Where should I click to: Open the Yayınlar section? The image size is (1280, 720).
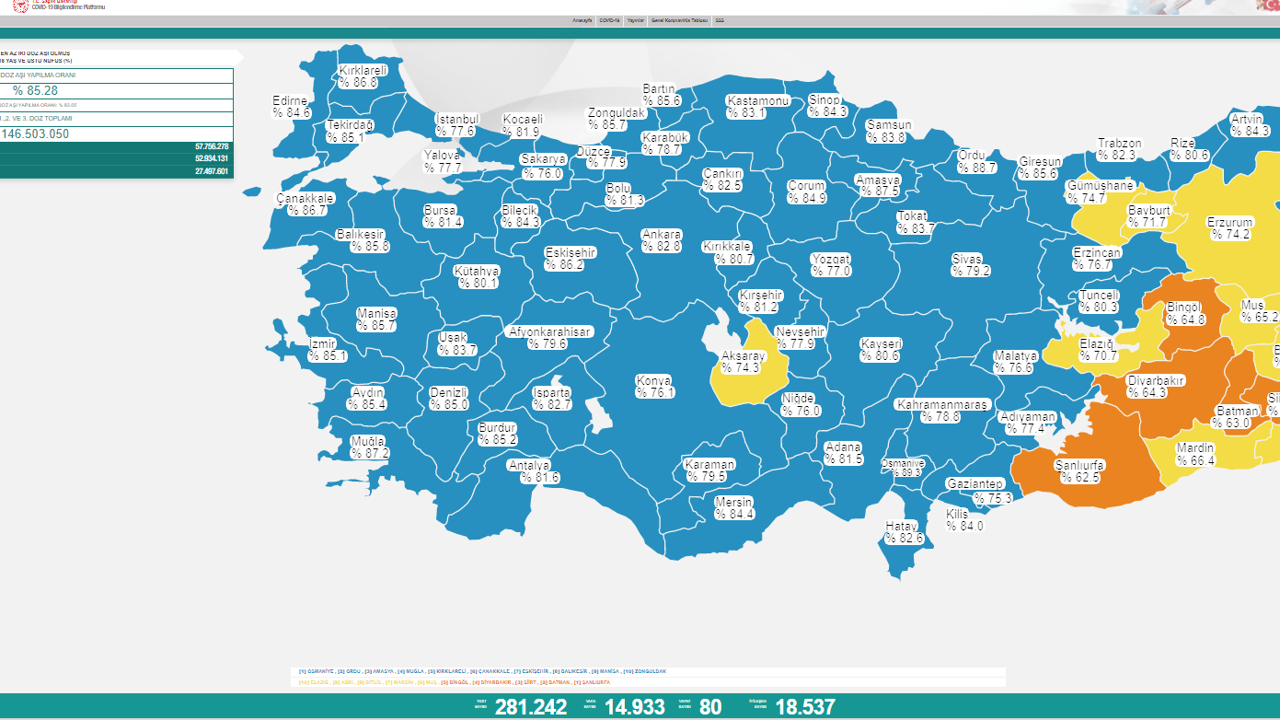point(636,20)
